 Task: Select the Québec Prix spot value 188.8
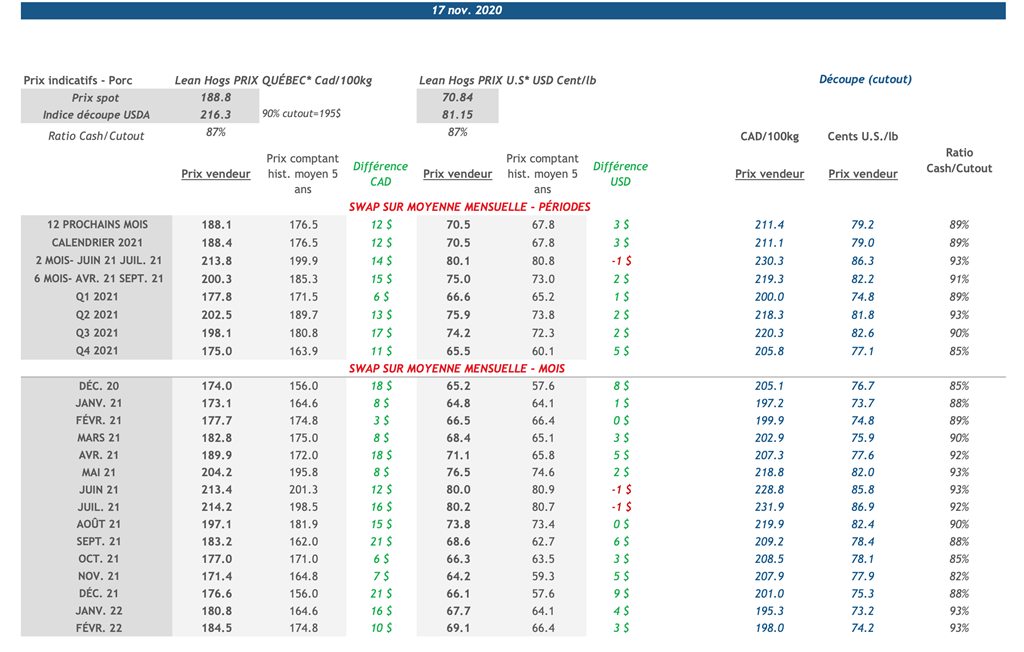pyautogui.click(x=216, y=98)
